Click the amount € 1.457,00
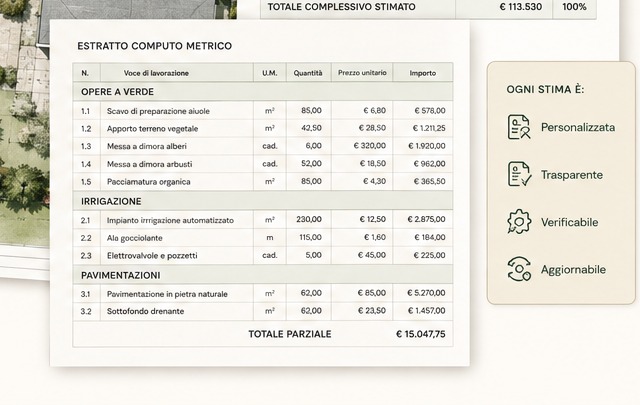Image resolution: width=640 pixels, height=405 pixels. click(427, 311)
